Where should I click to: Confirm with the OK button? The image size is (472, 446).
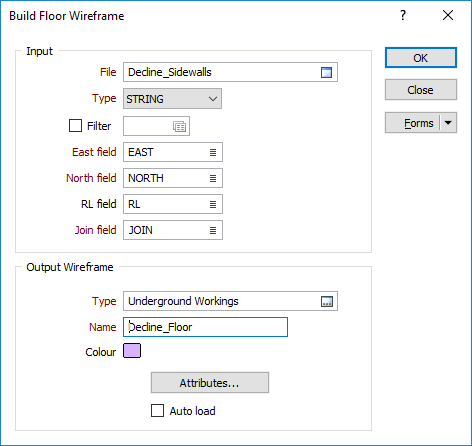click(x=421, y=58)
